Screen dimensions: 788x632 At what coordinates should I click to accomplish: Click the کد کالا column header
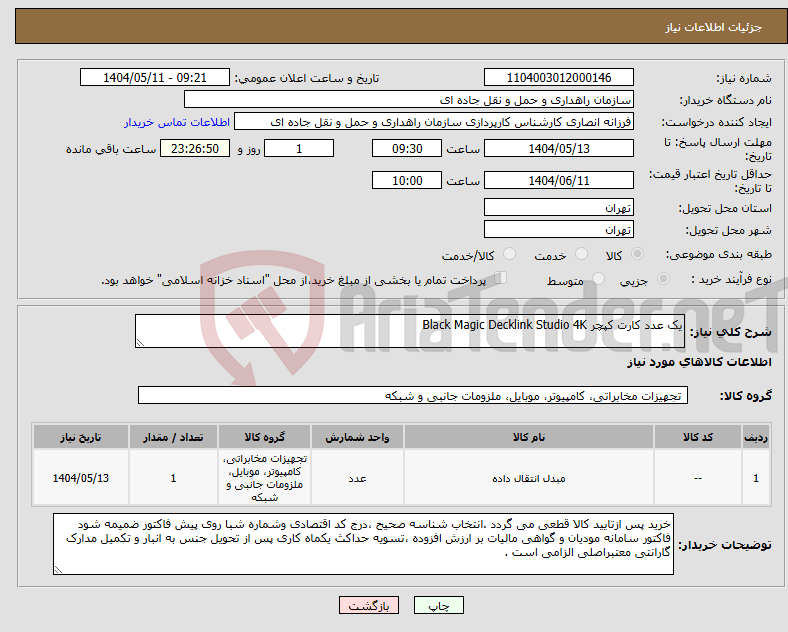point(698,437)
